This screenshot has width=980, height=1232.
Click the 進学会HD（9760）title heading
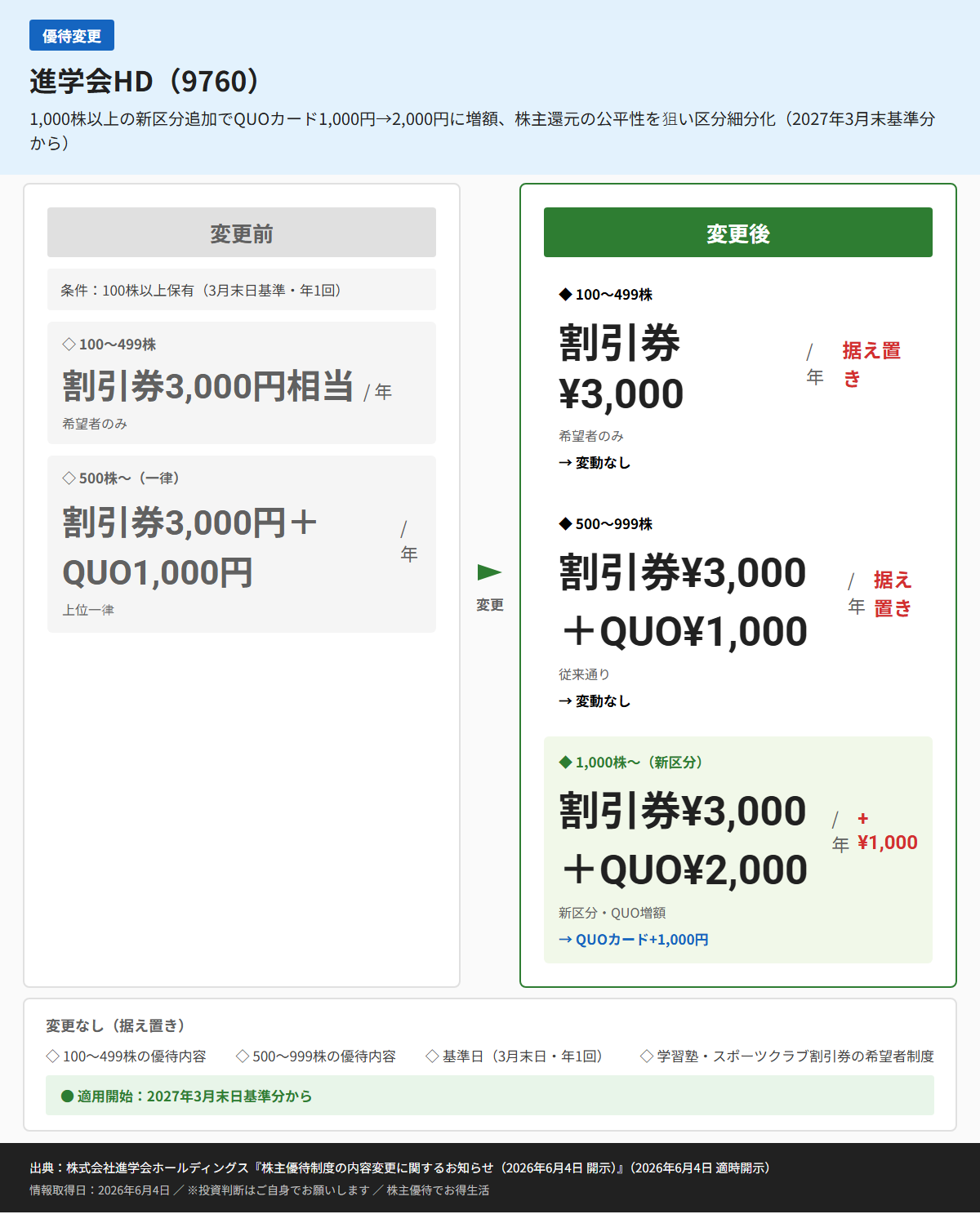147,81
